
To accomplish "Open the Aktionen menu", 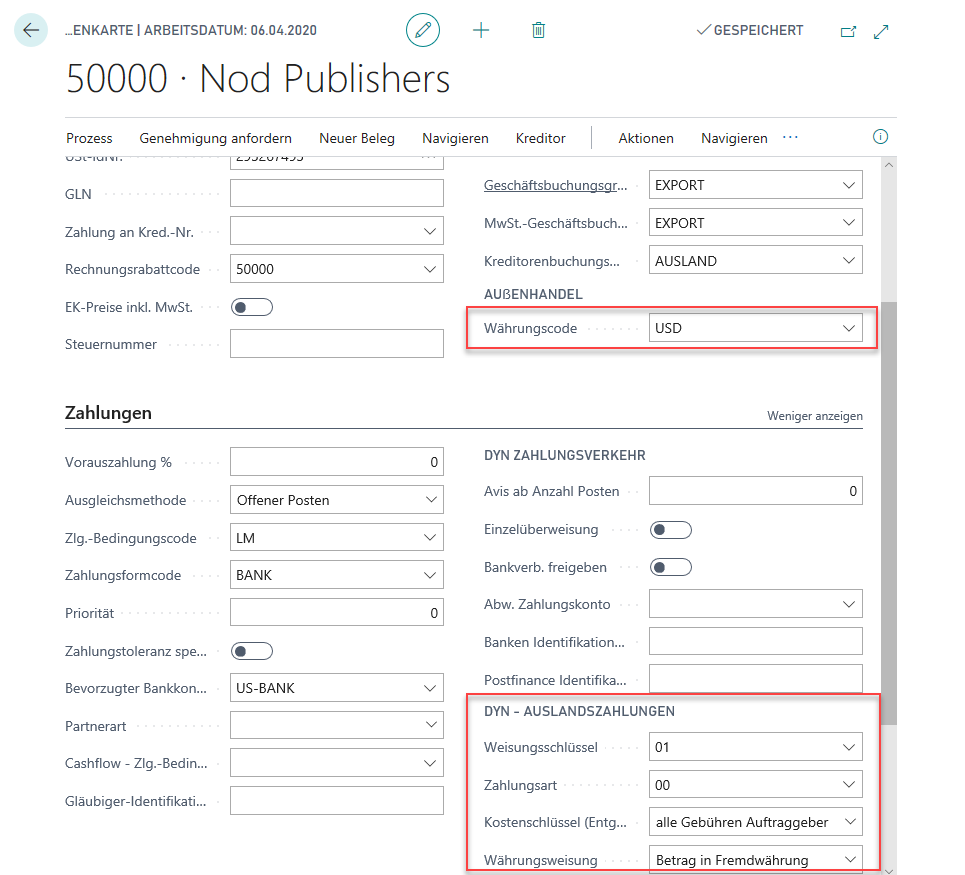I will pyautogui.click(x=646, y=138).
